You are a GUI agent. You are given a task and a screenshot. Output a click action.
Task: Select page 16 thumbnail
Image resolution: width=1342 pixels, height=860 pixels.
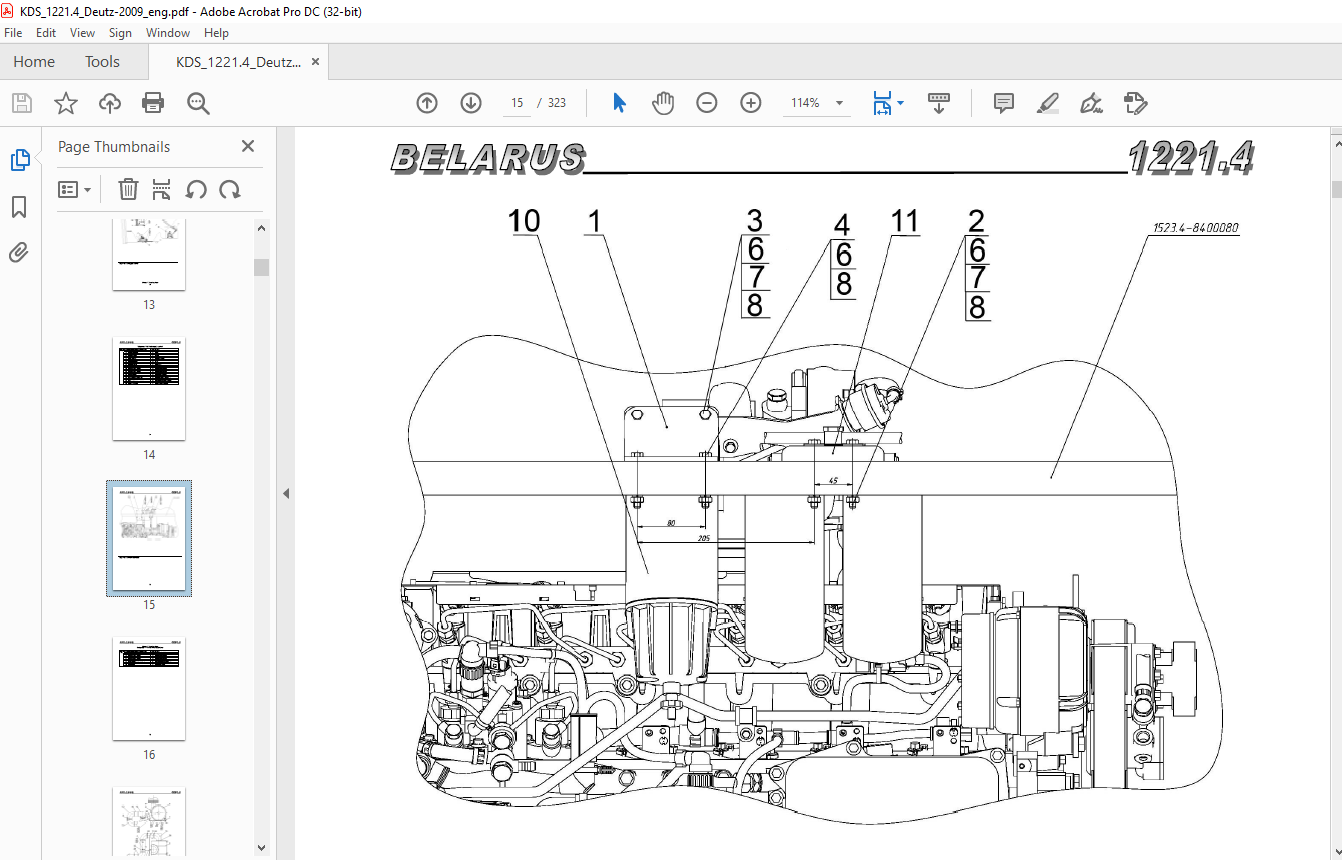149,689
